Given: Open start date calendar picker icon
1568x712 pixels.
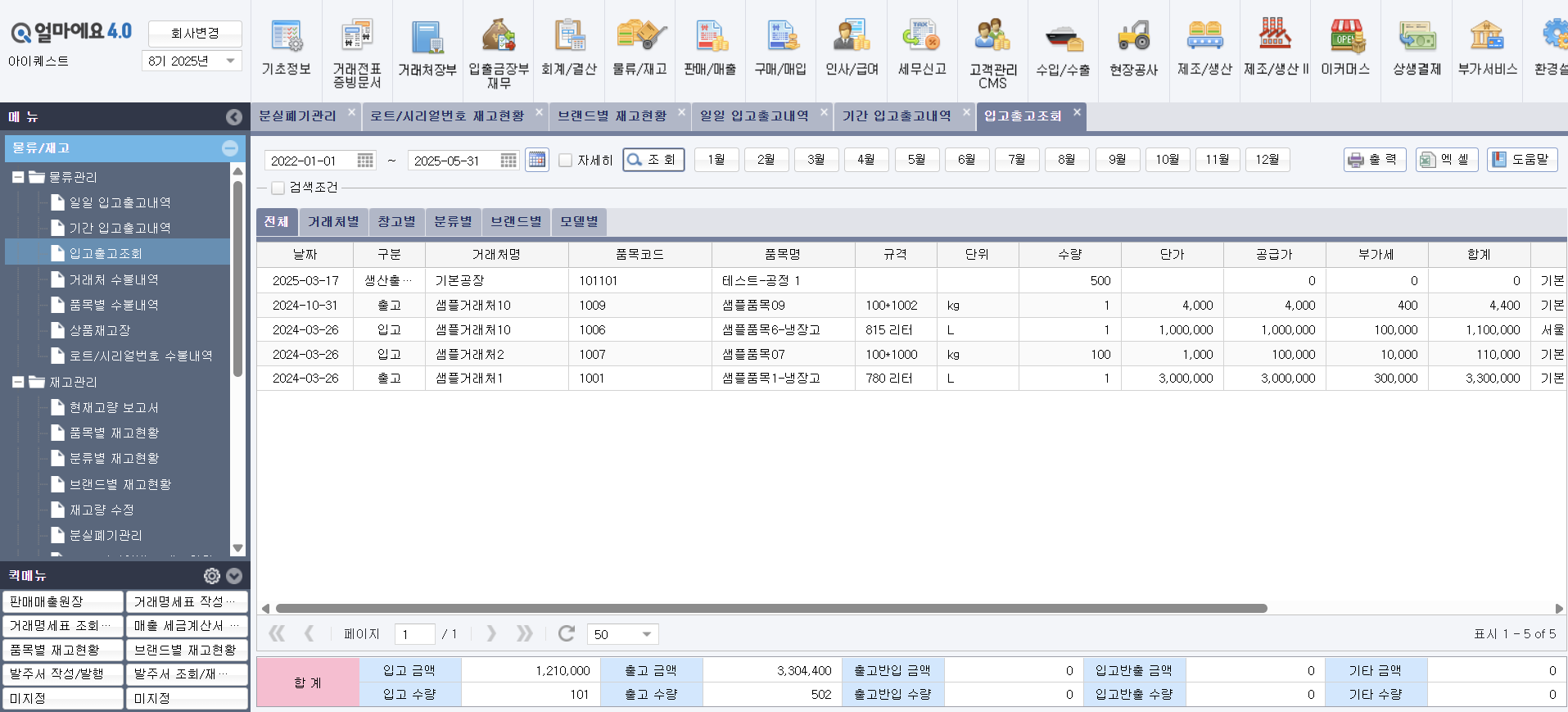Looking at the screenshot, I should (365, 161).
